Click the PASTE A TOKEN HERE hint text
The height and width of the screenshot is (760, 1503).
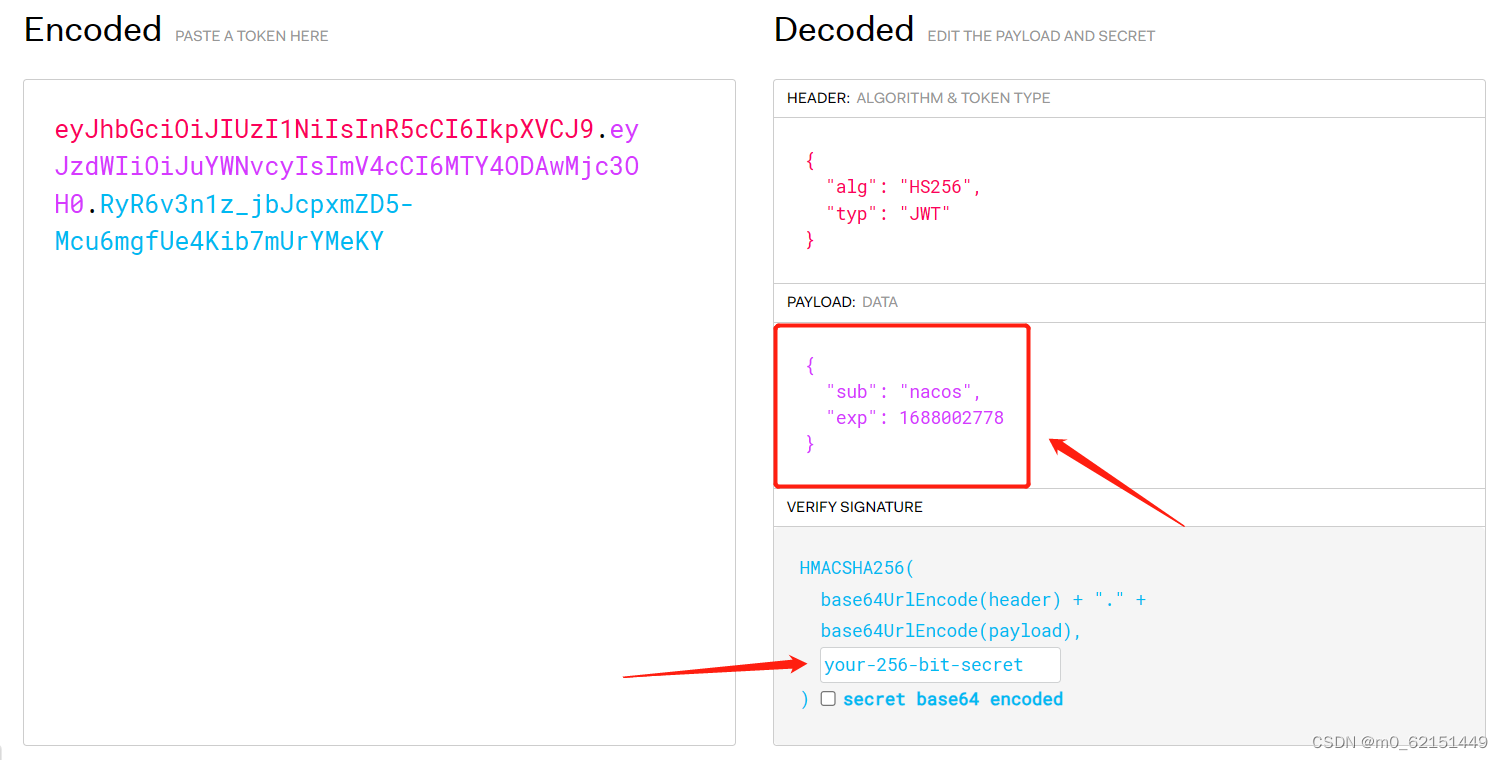(x=251, y=35)
